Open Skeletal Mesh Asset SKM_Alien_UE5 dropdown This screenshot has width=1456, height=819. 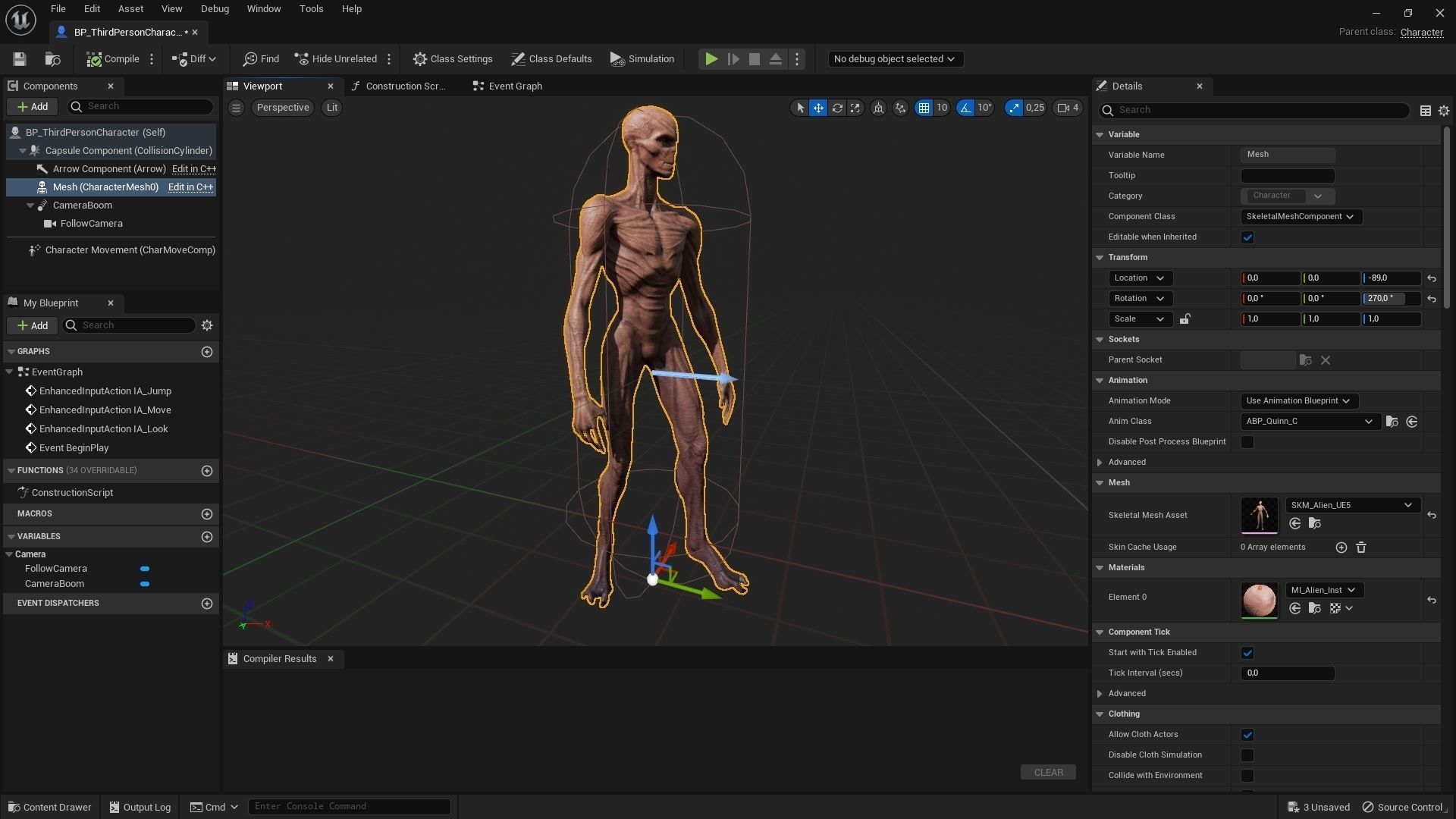pos(1352,505)
